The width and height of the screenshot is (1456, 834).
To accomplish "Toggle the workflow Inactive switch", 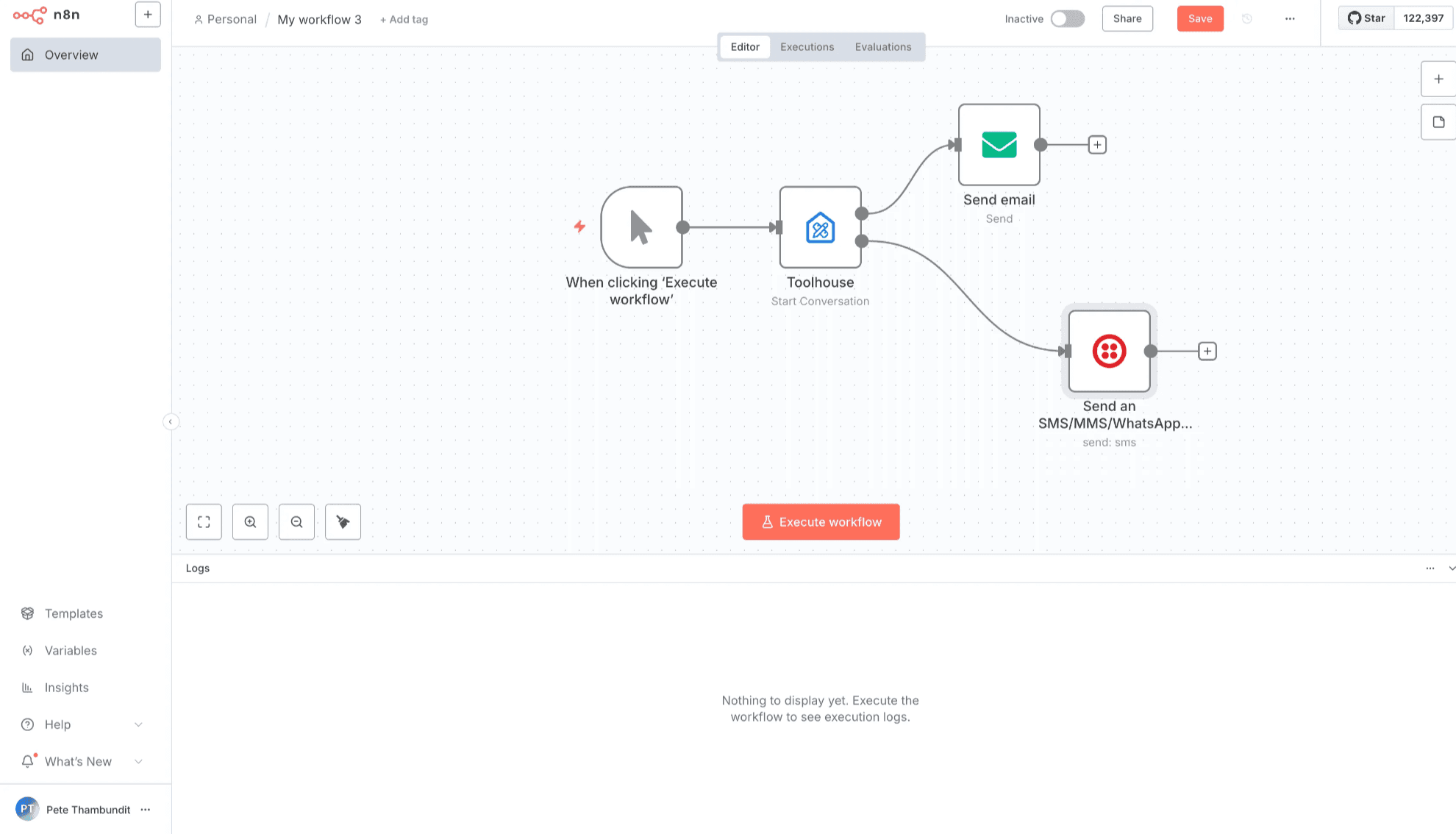I will coord(1067,19).
